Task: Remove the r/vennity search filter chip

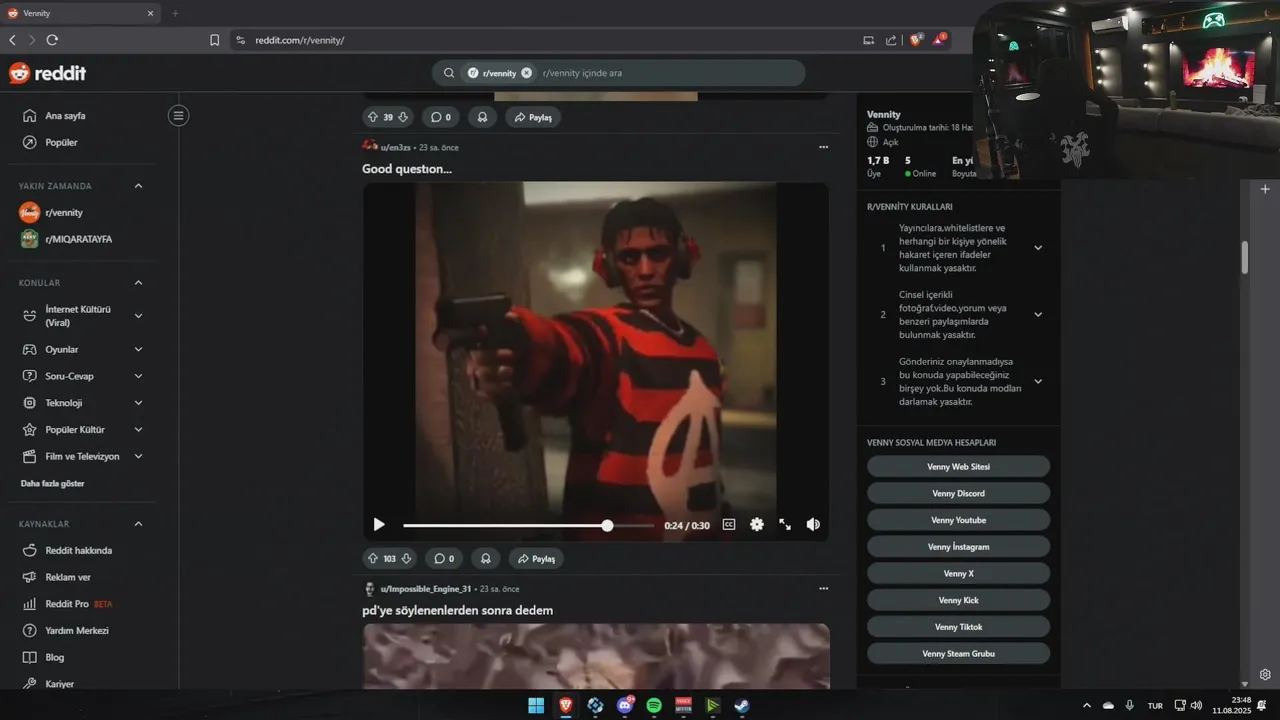Action: pyautogui.click(x=526, y=73)
